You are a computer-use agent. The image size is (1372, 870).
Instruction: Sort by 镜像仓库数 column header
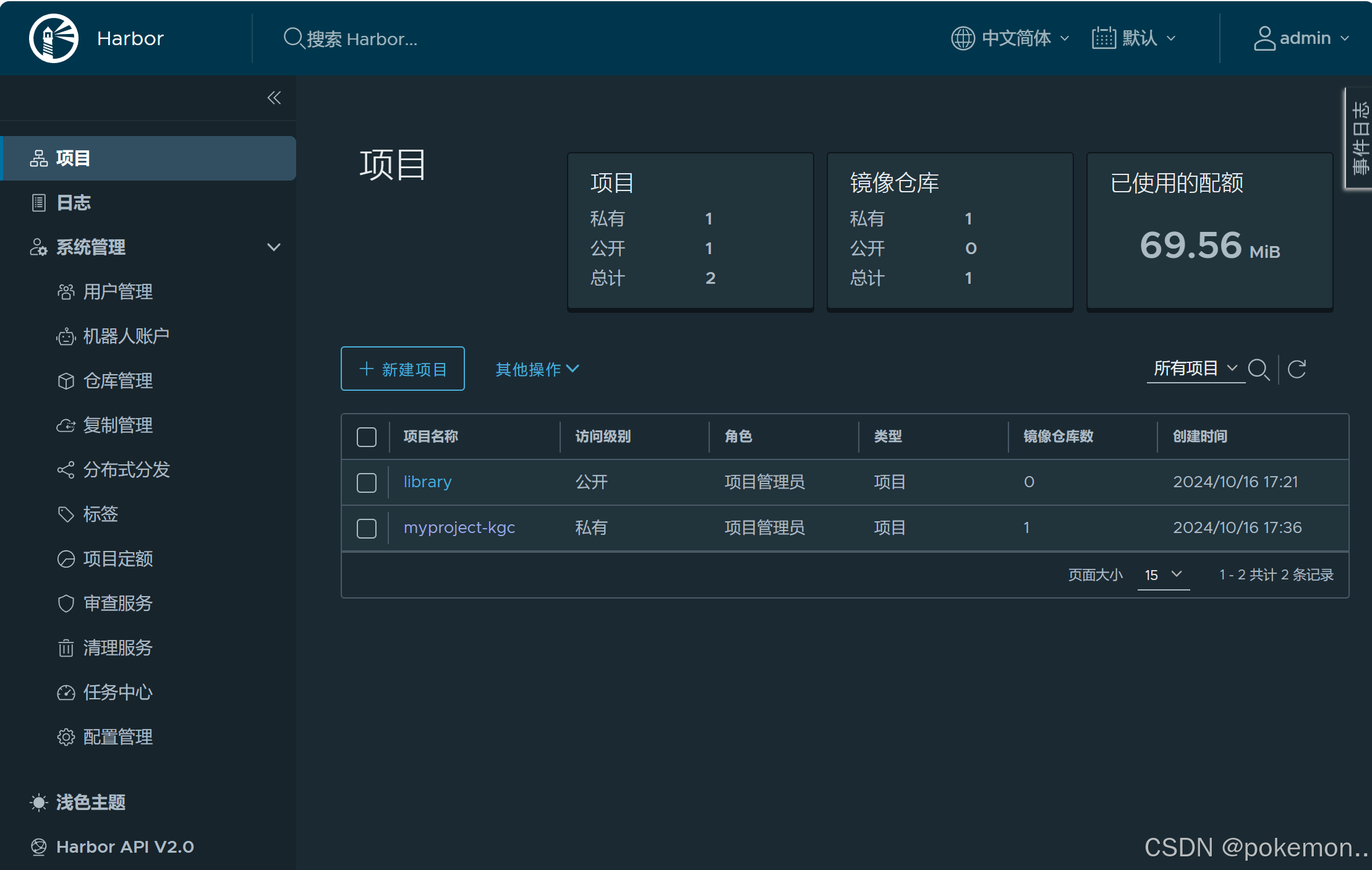(x=1059, y=437)
